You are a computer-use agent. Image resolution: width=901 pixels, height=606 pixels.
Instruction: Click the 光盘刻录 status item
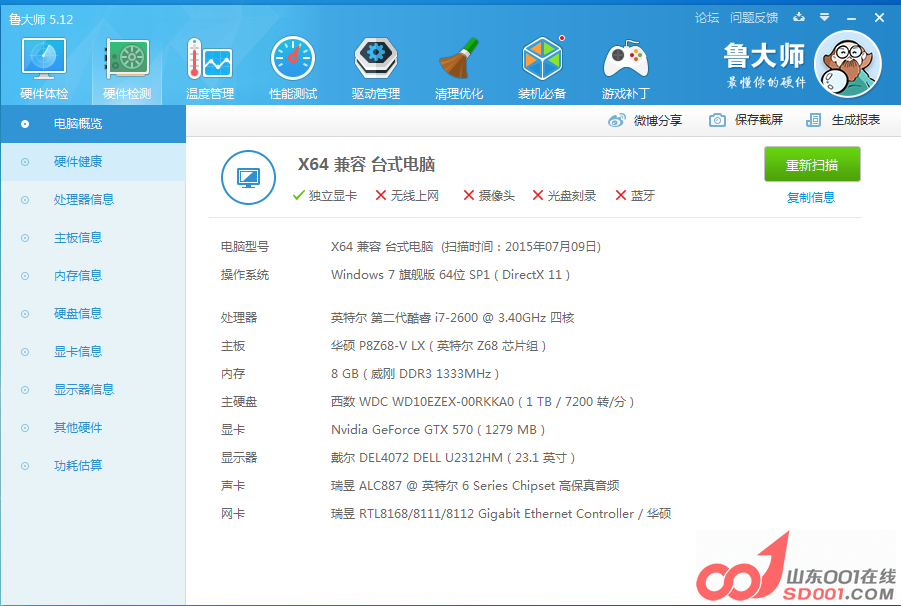tap(564, 196)
